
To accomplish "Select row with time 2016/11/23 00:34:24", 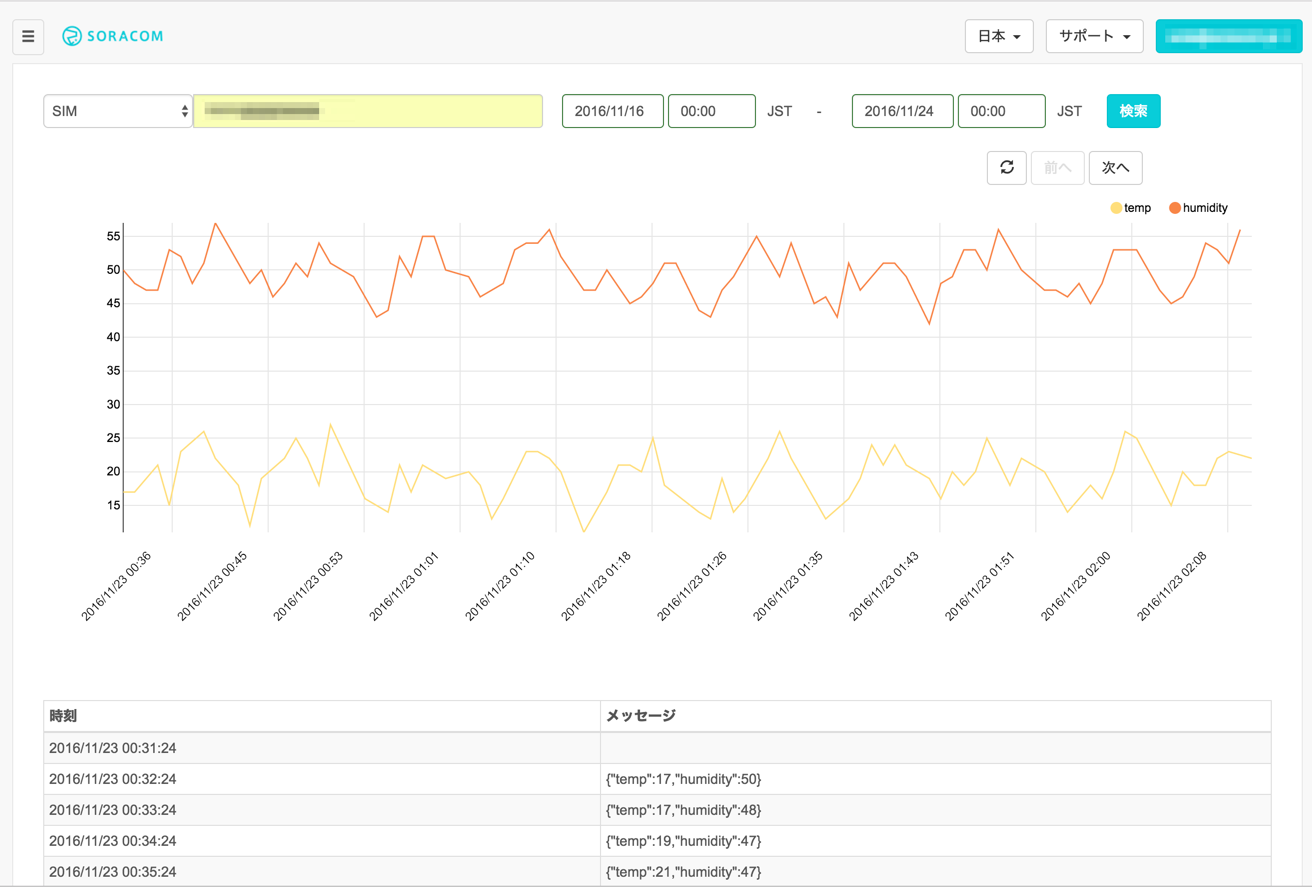I will [x=657, y=841].
